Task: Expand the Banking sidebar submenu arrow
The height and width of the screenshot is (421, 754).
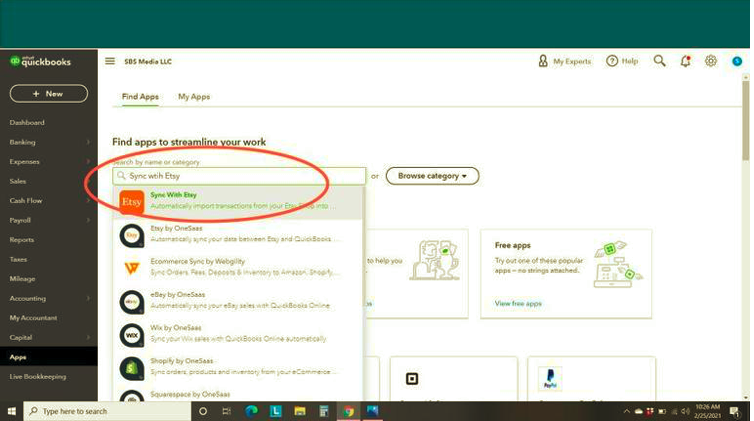Action: [x=88, y=142]
